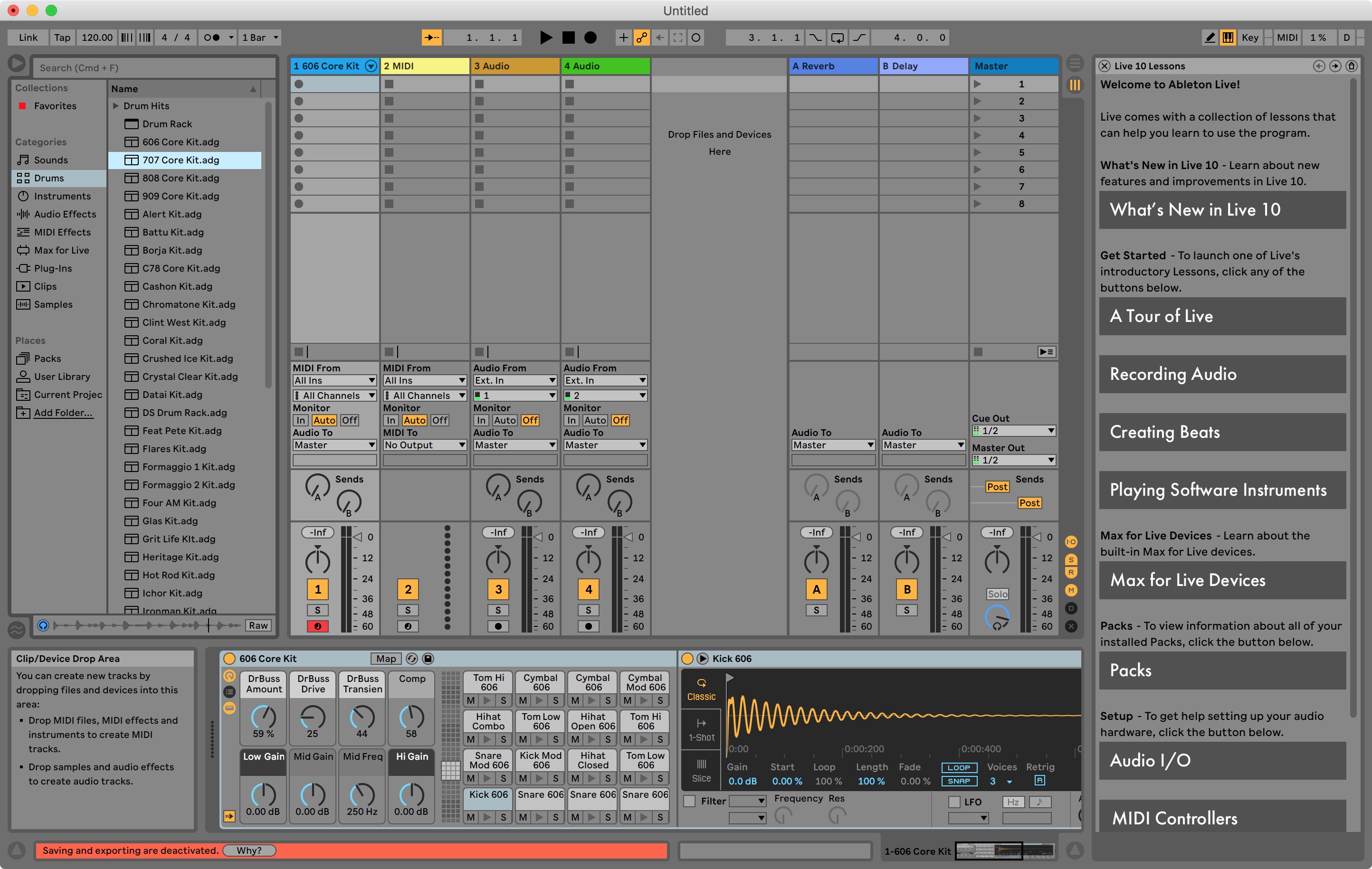This screenshot has height=869, width=1372.
Task: Toggle LOOP button in Kick 606
Action: coord(959,768)
